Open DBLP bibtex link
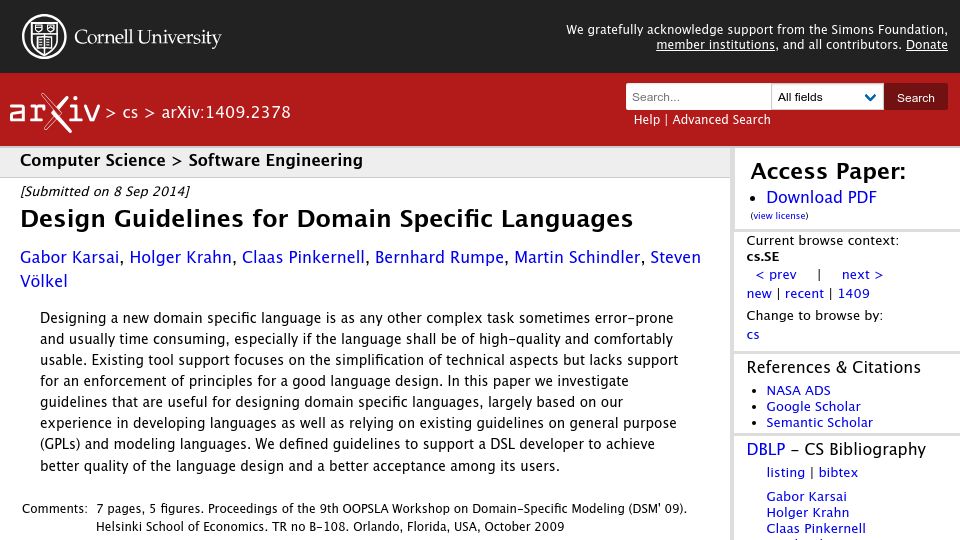This screenshot has height=540, width=960. [838, 473]
